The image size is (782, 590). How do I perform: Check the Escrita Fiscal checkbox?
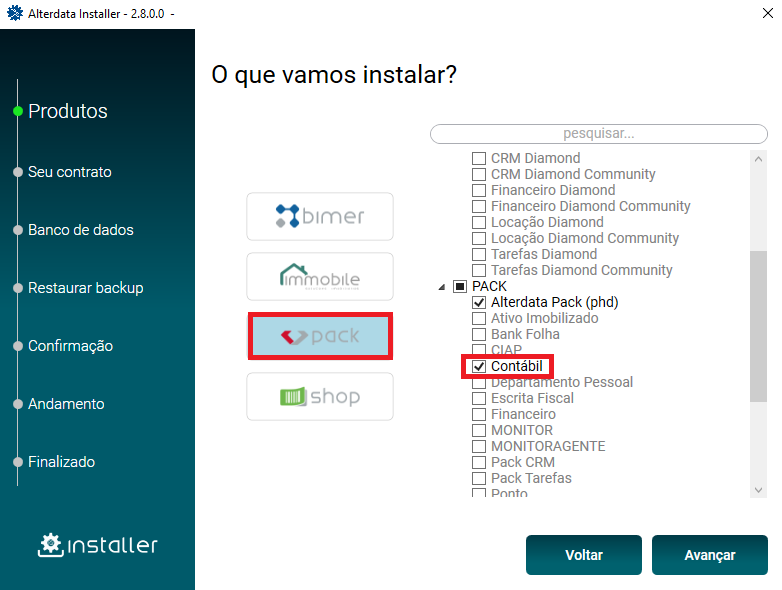click(x=479, y=398)
